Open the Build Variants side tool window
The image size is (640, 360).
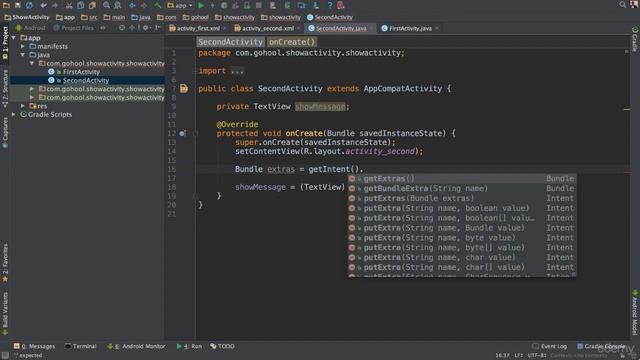coord(5,313)
